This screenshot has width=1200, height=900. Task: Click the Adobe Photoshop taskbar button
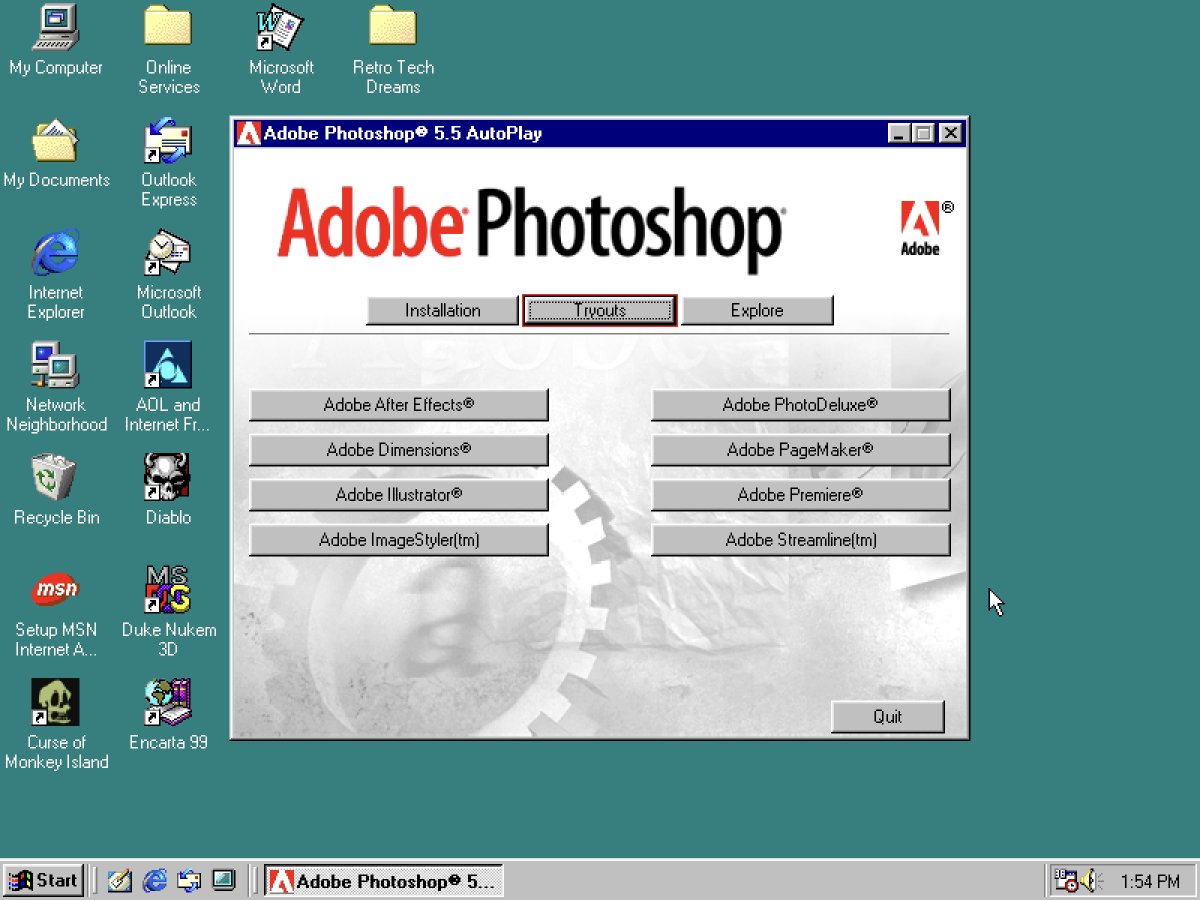[x=384, y=881]
